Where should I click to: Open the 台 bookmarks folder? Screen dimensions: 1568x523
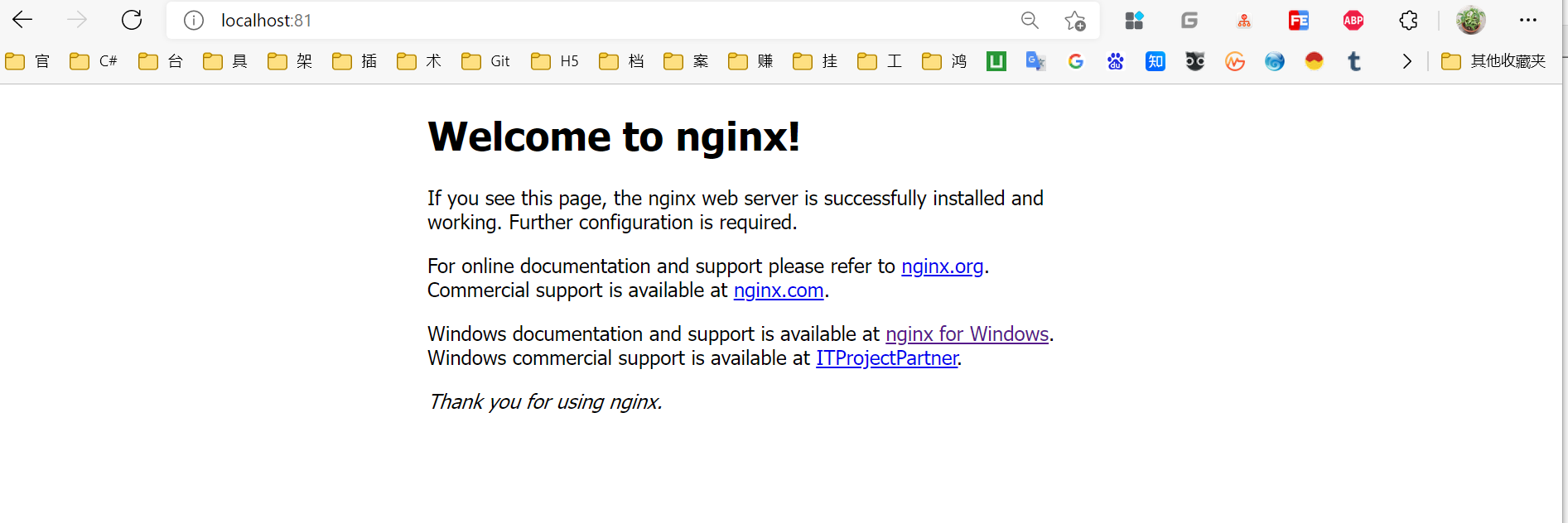coord(161,61)
